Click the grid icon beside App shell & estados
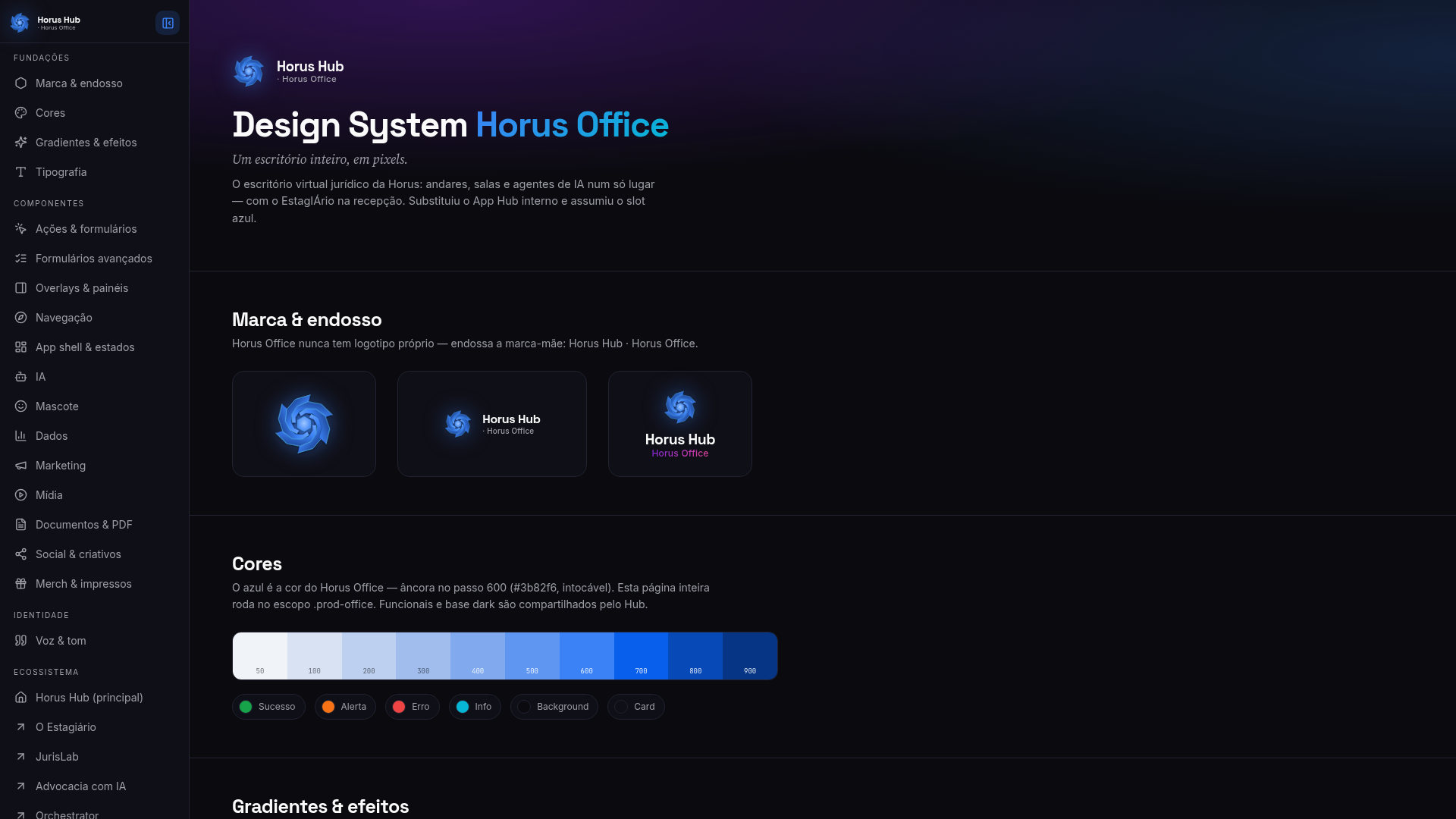1456x819 pixels. tap(20, 347)
